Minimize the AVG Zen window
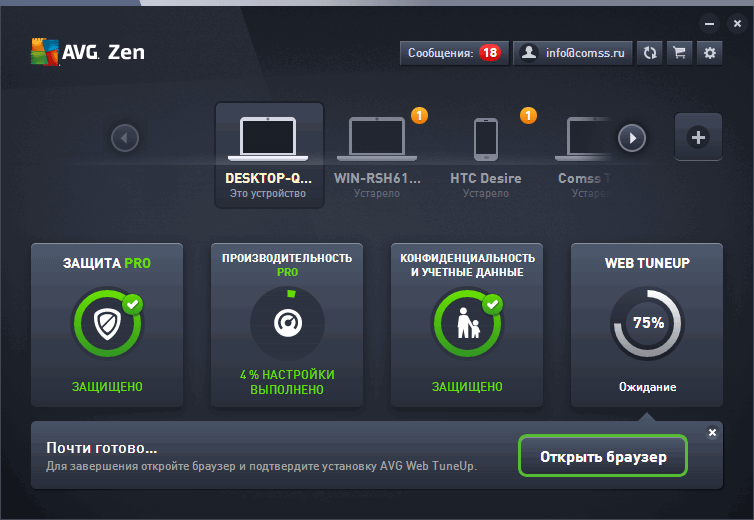Image resolution: width=754 pixels, height=520 pixels. click(709, 24)
